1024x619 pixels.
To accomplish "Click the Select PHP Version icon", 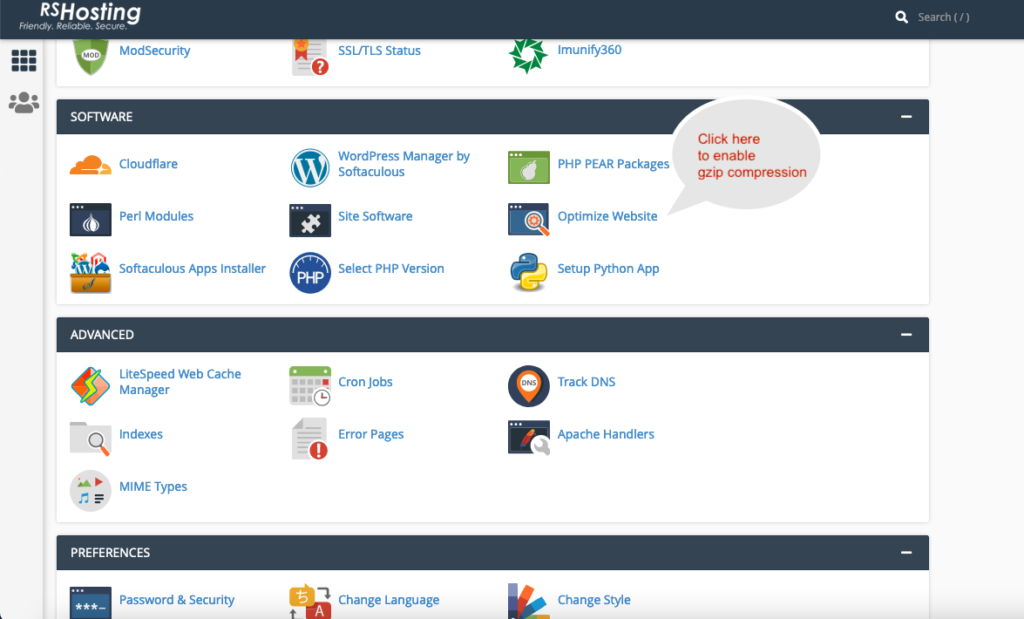I will (x=310, y=272).
